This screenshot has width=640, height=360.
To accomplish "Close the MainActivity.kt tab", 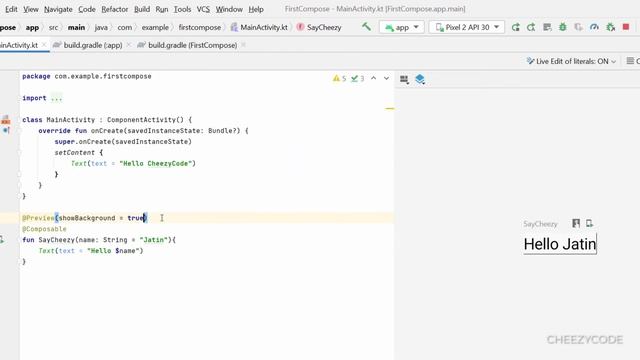I will click(44, 45).
